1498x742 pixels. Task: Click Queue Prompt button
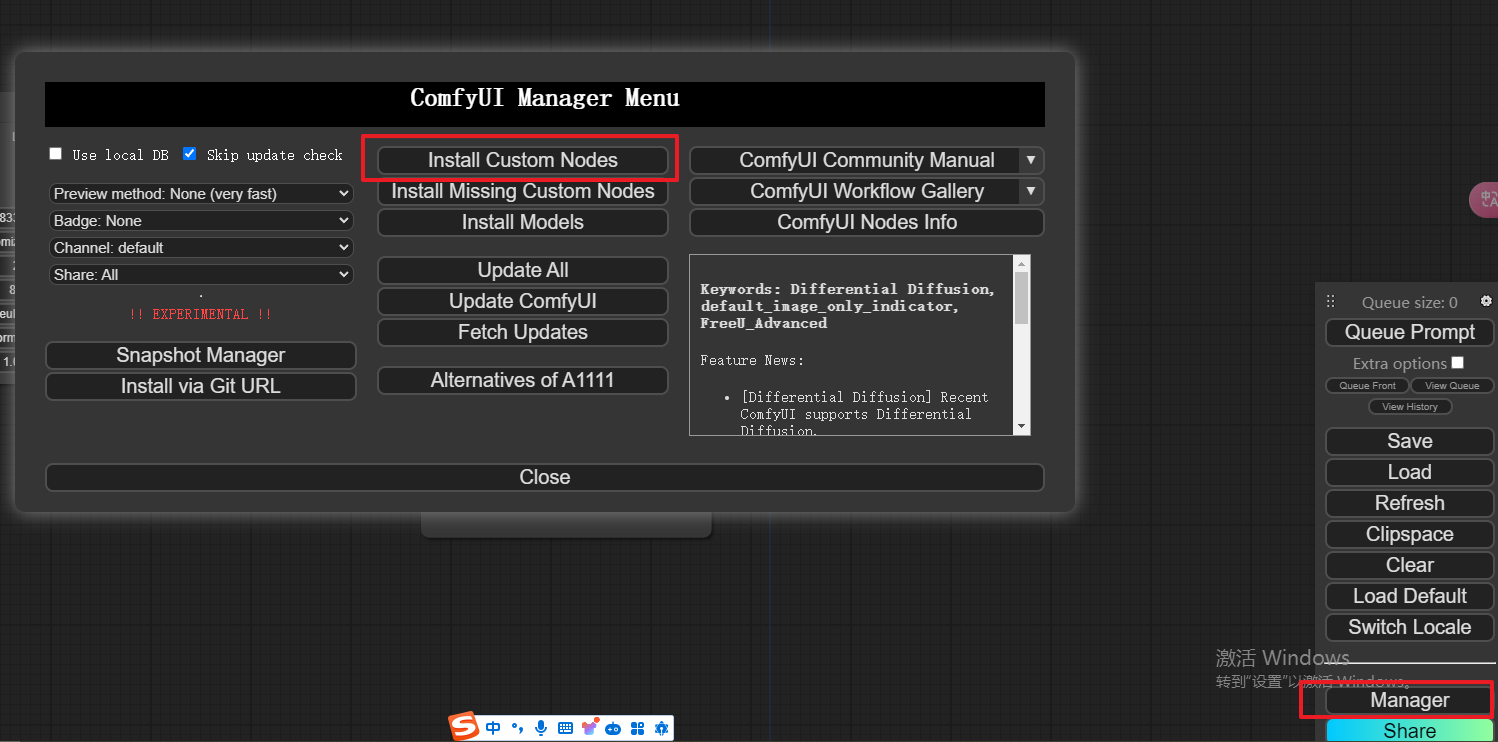(1410, 332)
